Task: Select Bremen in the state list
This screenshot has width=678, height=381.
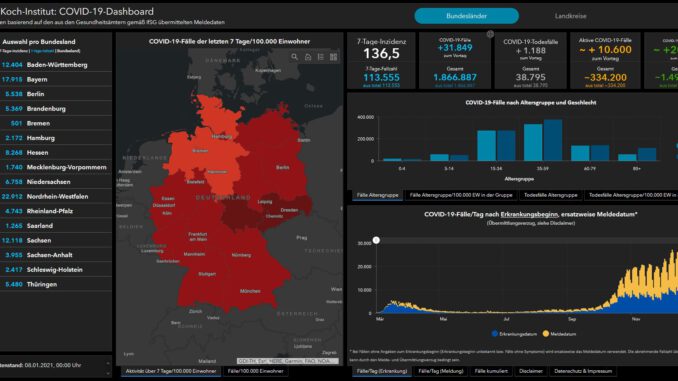Action: pos(56,123)
